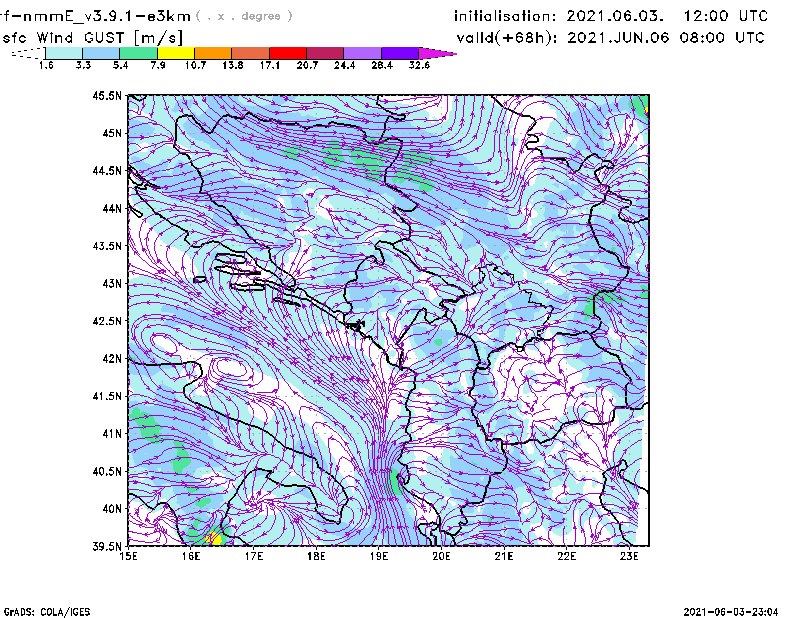
Task: Click the '43N' latitude label
Action: point(112,283)
